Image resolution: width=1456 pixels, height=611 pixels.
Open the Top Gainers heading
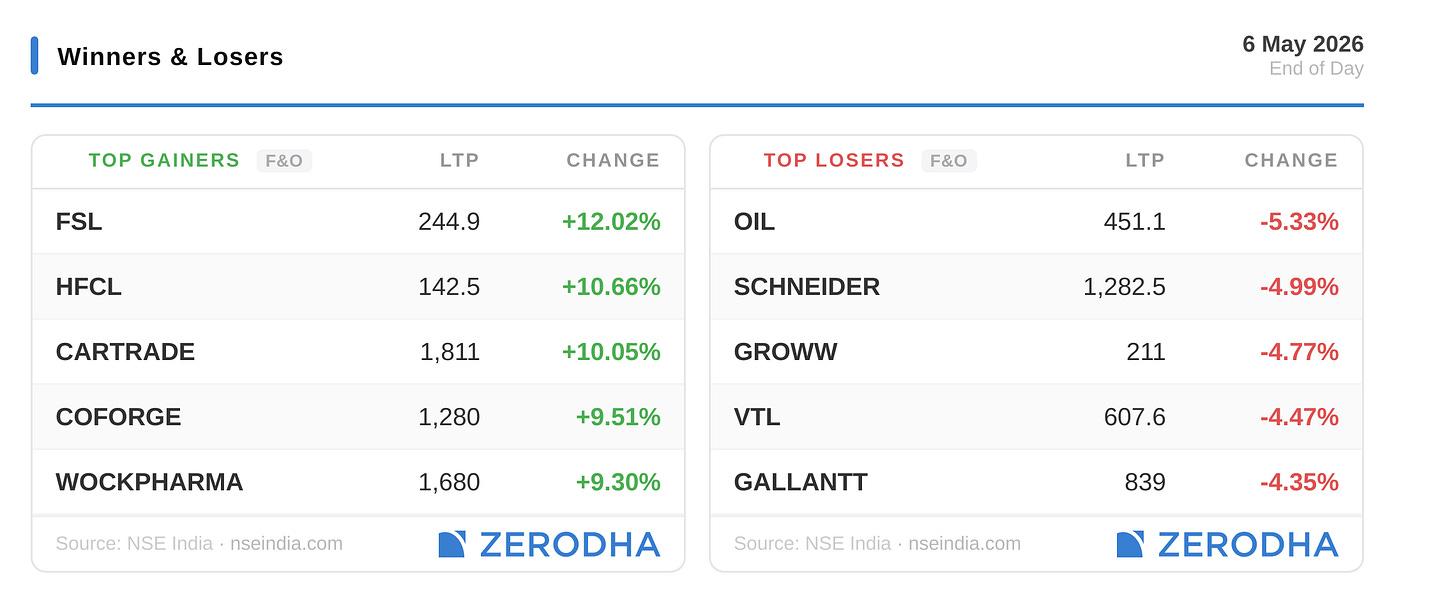click(x=164, y=161)
